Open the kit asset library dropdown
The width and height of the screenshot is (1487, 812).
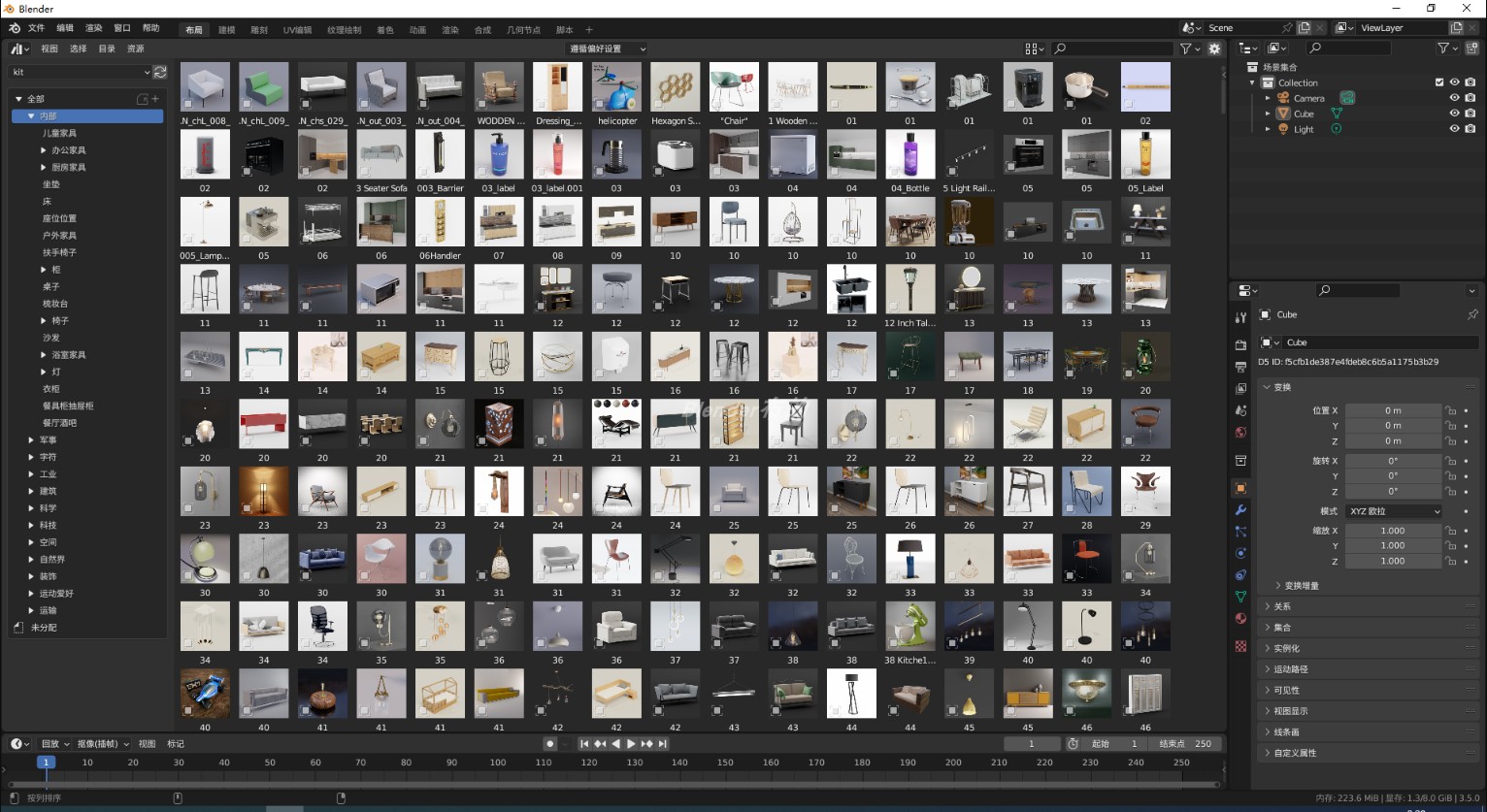[x=81, y=72]
